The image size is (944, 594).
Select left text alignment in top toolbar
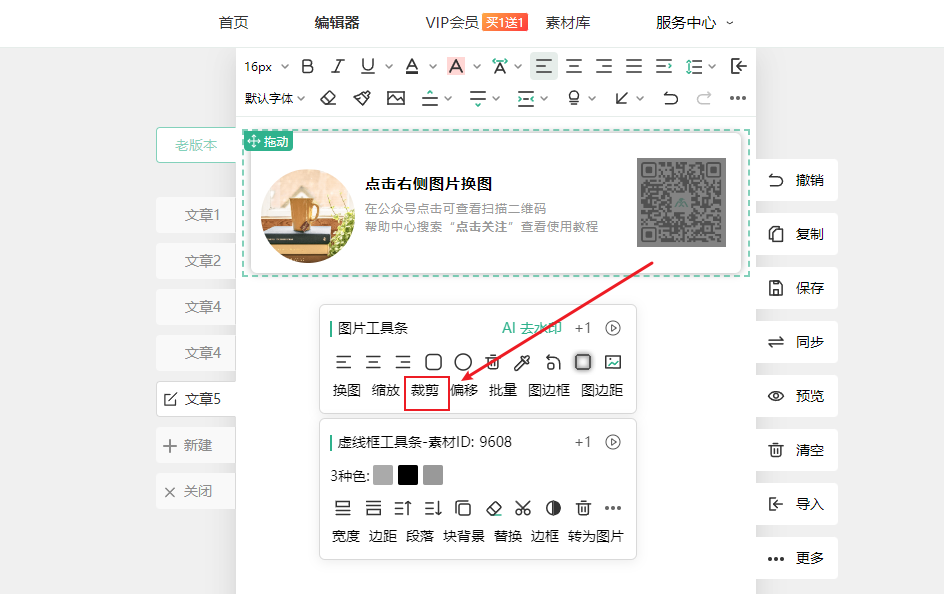click(544, 66)
